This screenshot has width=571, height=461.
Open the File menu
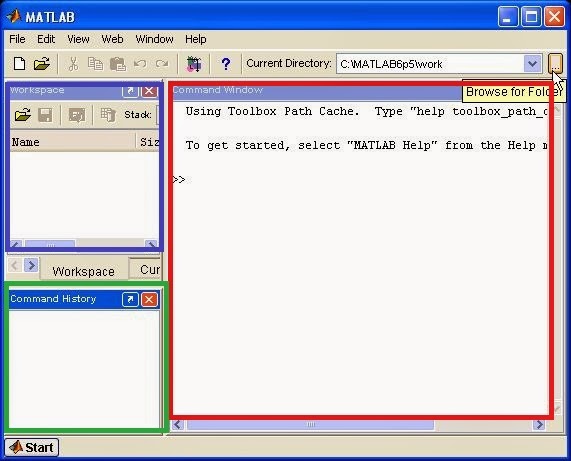point(17,39)
